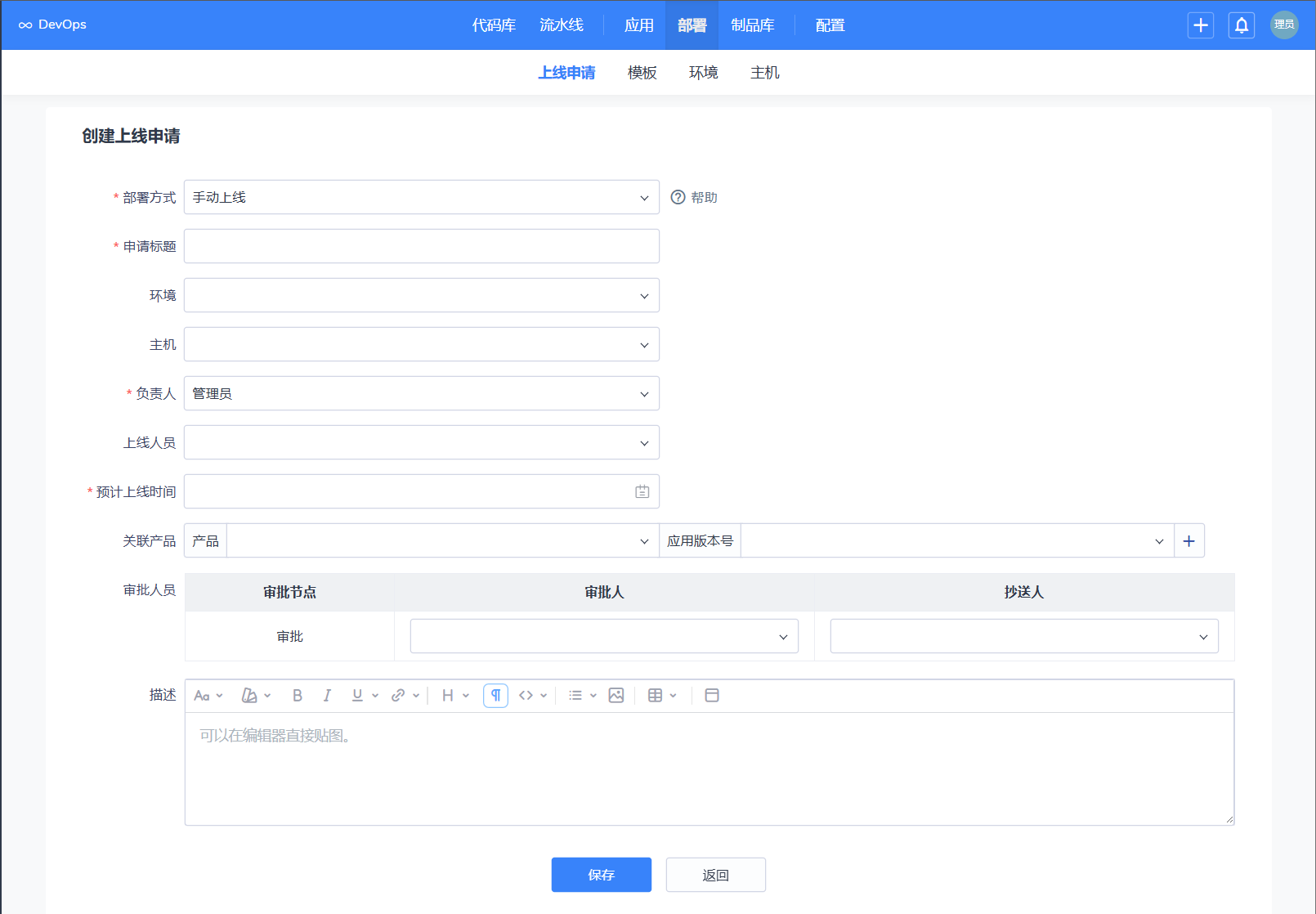Click the 审批节点 column header
The image size is (1316, 914).
point(290,592)
